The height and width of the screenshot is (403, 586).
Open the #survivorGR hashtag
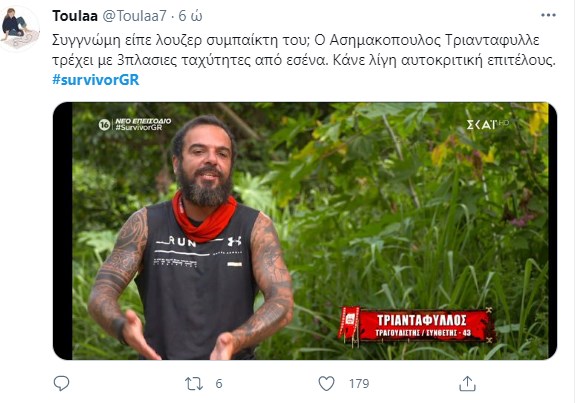96,80
